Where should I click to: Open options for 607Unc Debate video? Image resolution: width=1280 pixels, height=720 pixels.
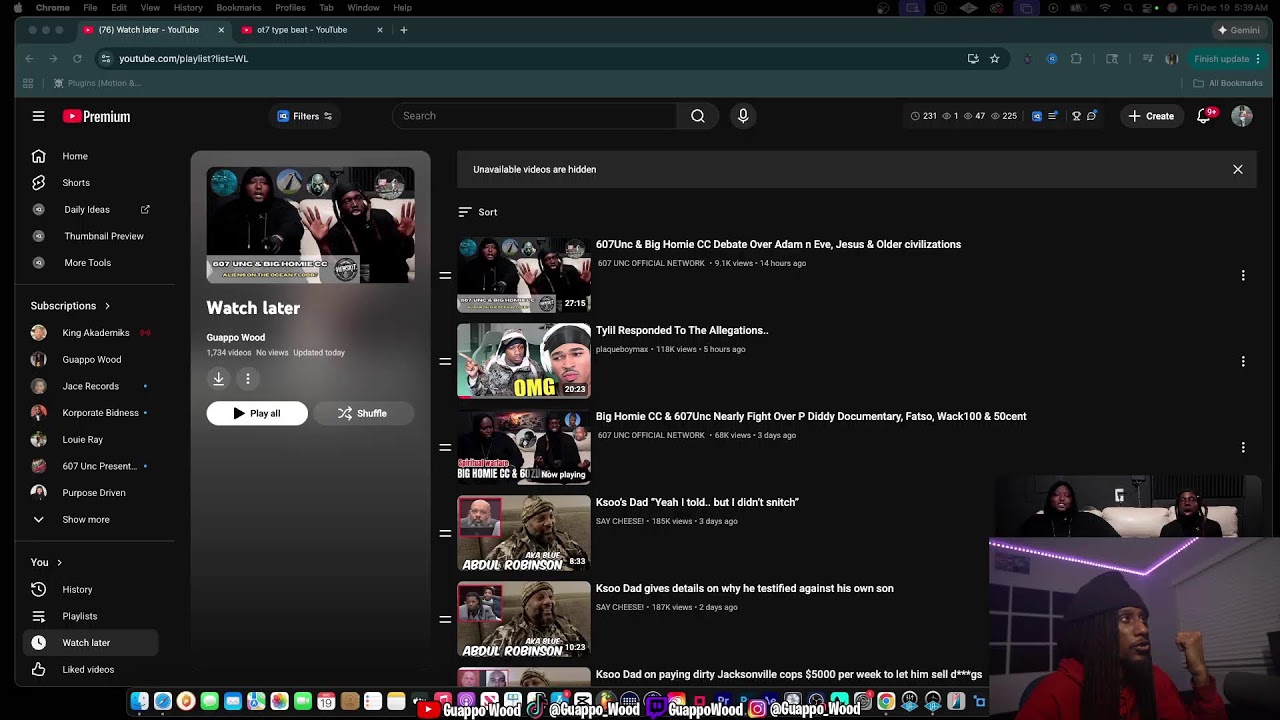(1243, 275)
